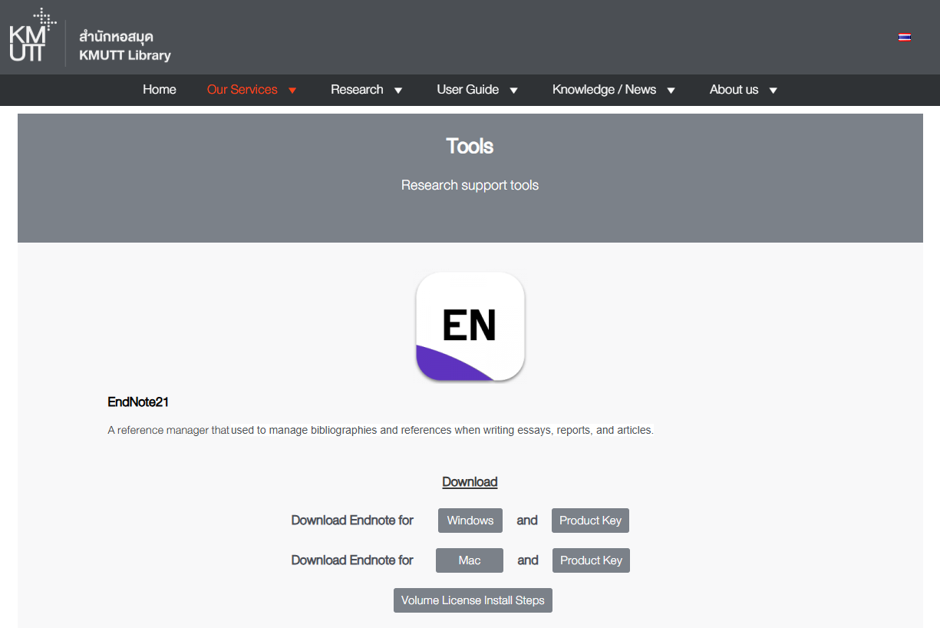
Task: Open the Research menu
Action: coord(357,90)
